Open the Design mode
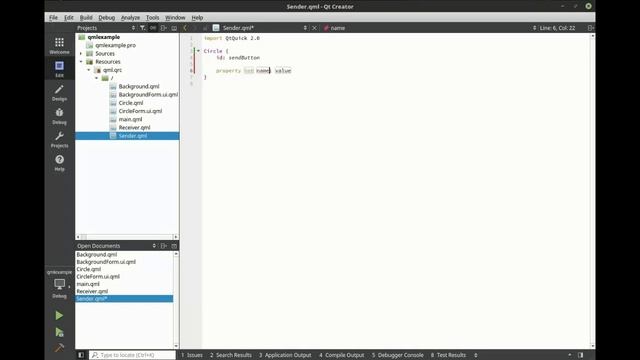 coord(59,93)
